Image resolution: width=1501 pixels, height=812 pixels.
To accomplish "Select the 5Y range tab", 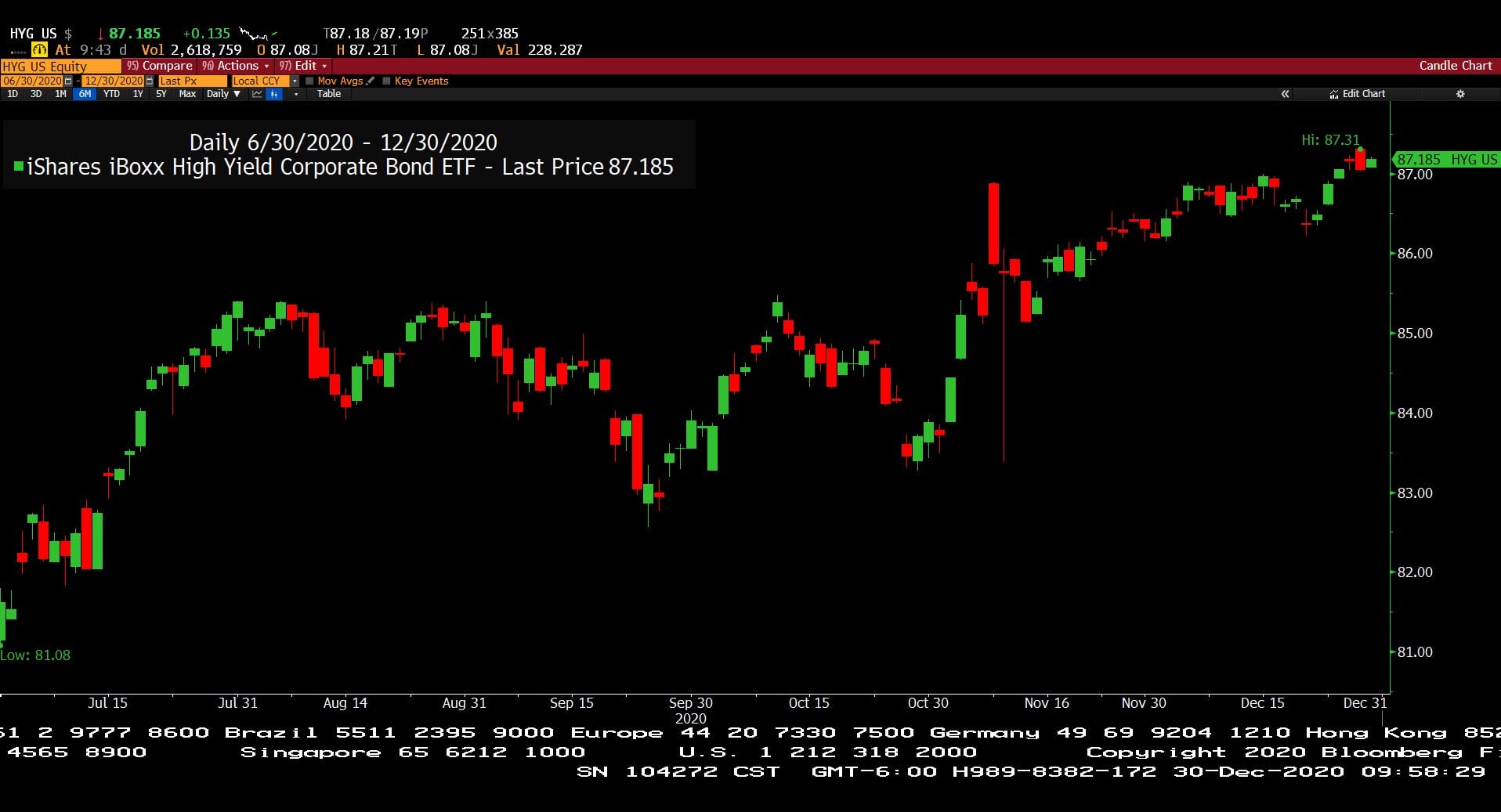I will [161, 94].
